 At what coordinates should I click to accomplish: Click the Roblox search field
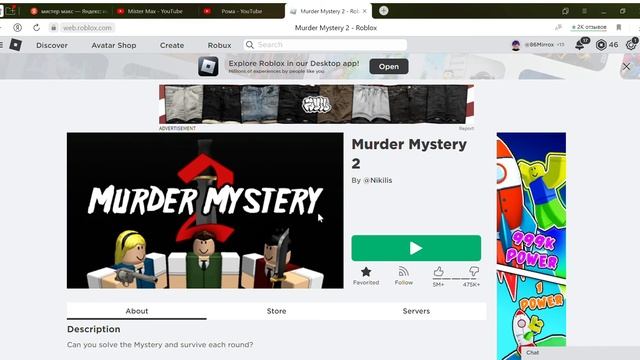325,44
